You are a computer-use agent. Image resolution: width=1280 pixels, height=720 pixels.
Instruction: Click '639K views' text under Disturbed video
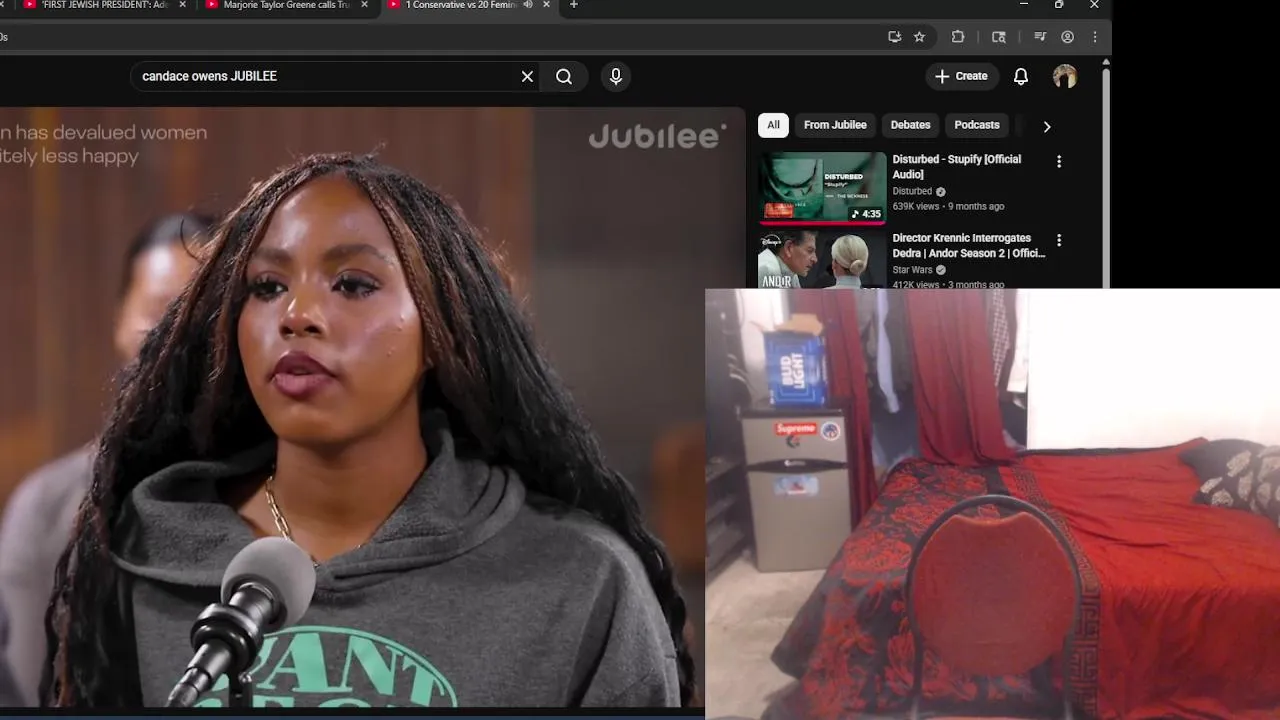tap(916, 206)
